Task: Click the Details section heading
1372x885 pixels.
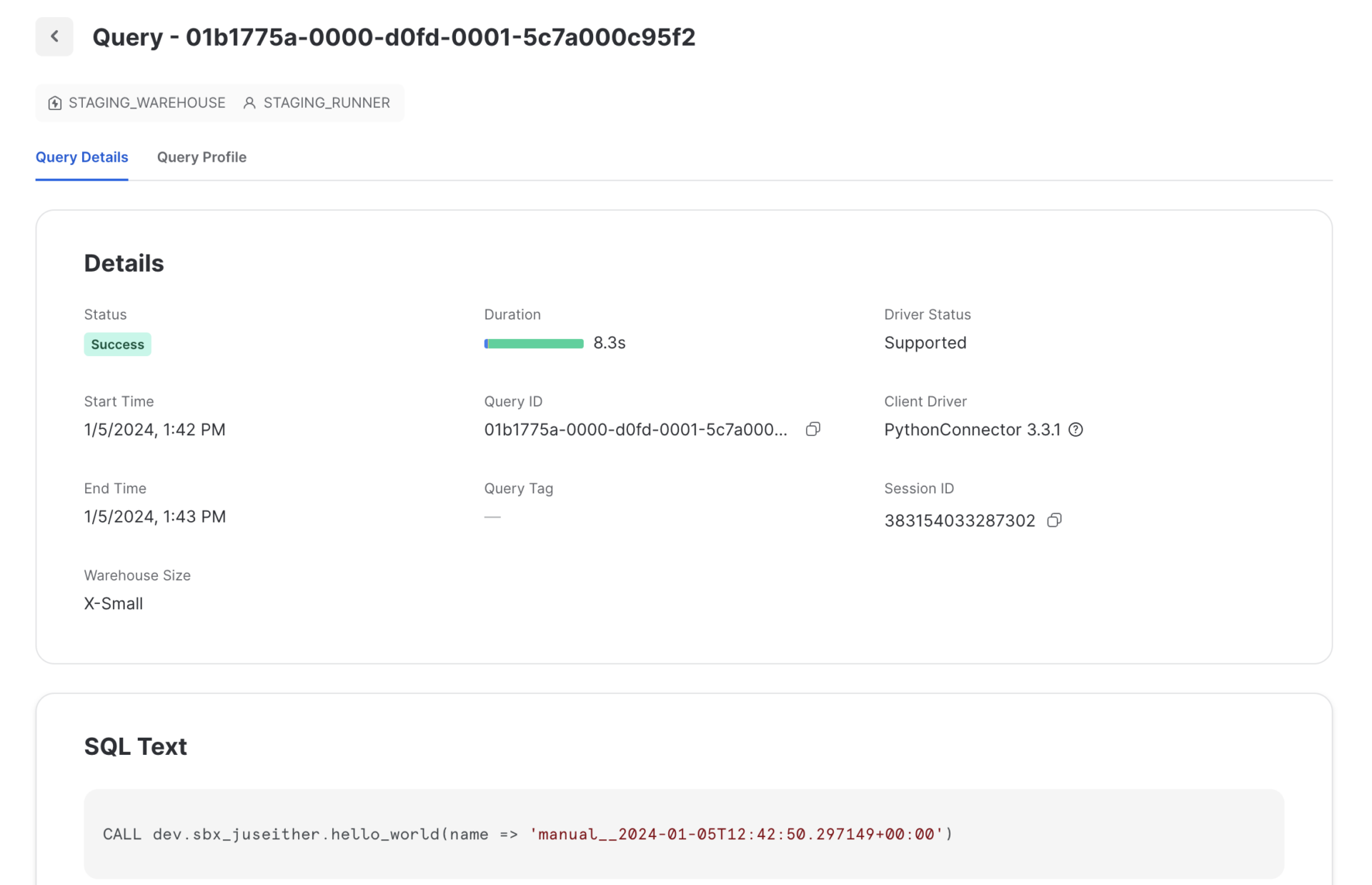Action: 124,263
